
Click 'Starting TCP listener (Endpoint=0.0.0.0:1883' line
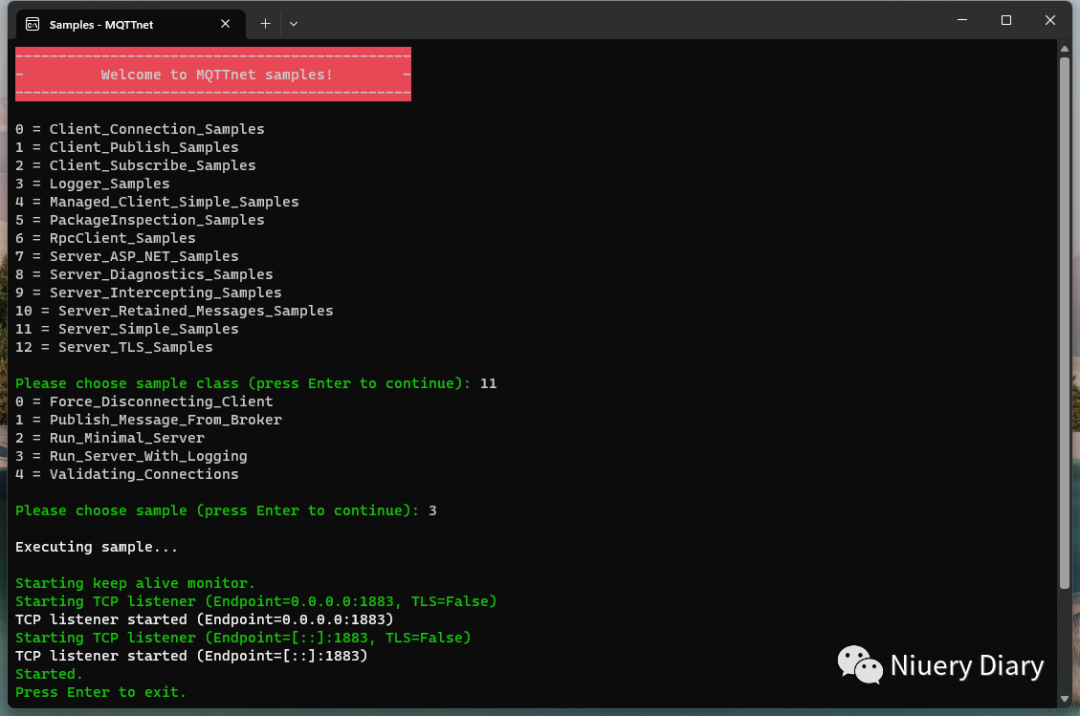pyautogui.click(x=256, y=602)
